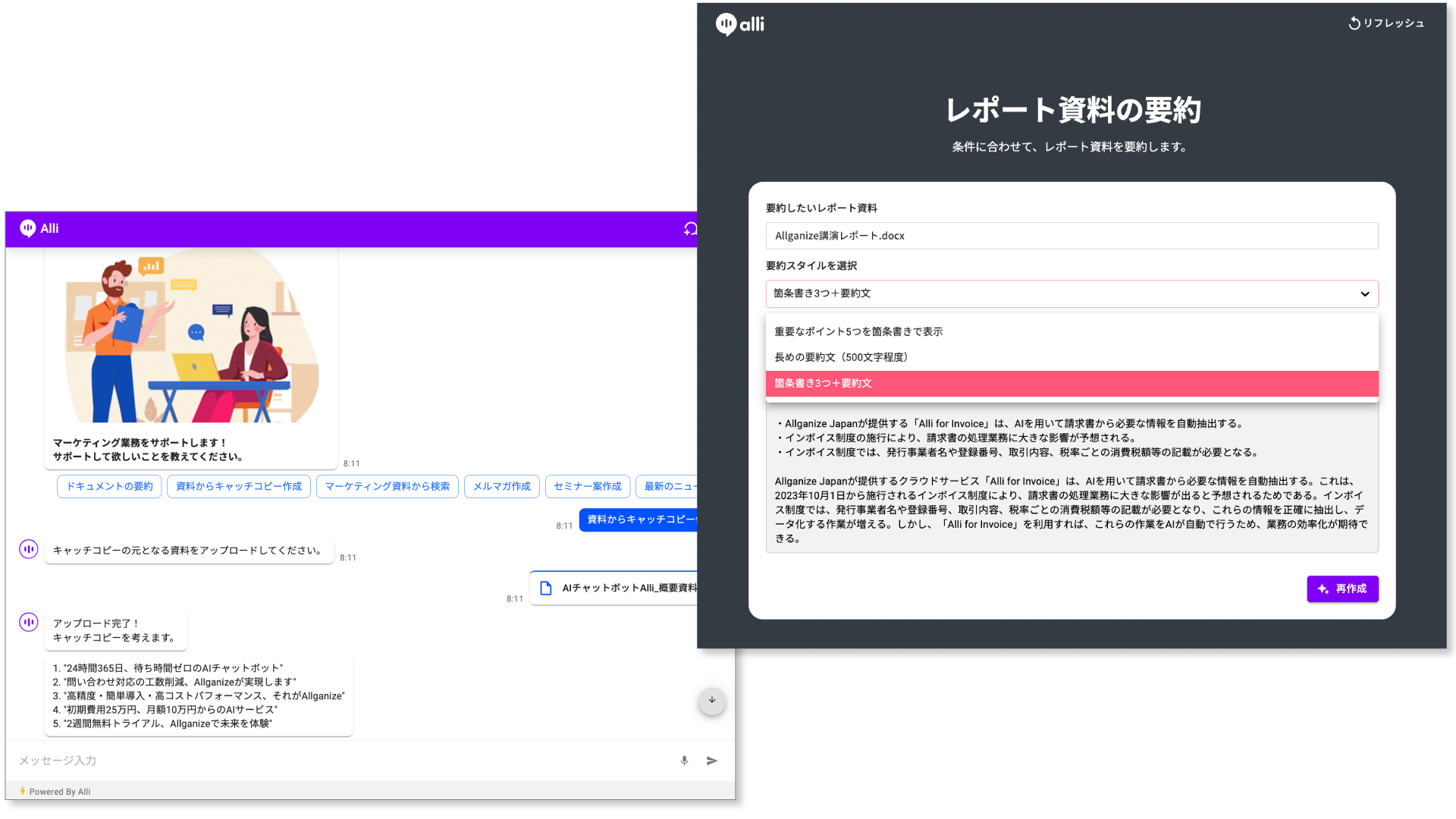Click the microphone icon in the message bar
Viewport: 1456px width, 819px height.
[684, 761]
